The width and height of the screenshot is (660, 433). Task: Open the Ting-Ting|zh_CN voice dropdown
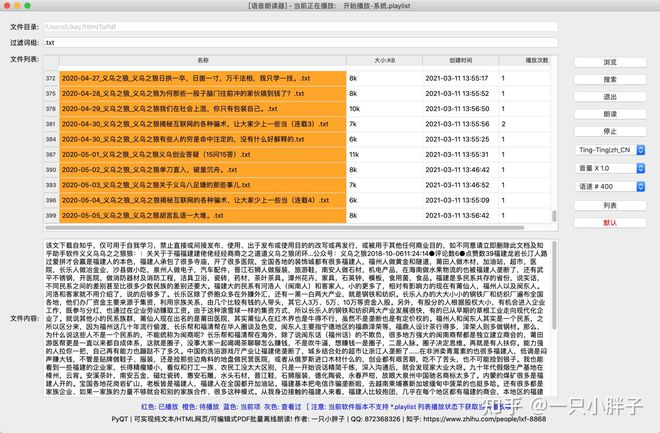pyautogui.click(x=610, y=150)
